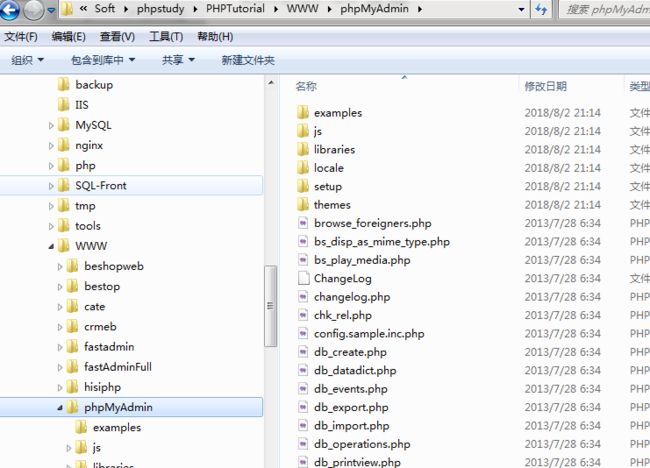The height and width of the screenshot is (468, 650).
Task: Click the Soft breadcrumb in address bar
Action: 104,9
